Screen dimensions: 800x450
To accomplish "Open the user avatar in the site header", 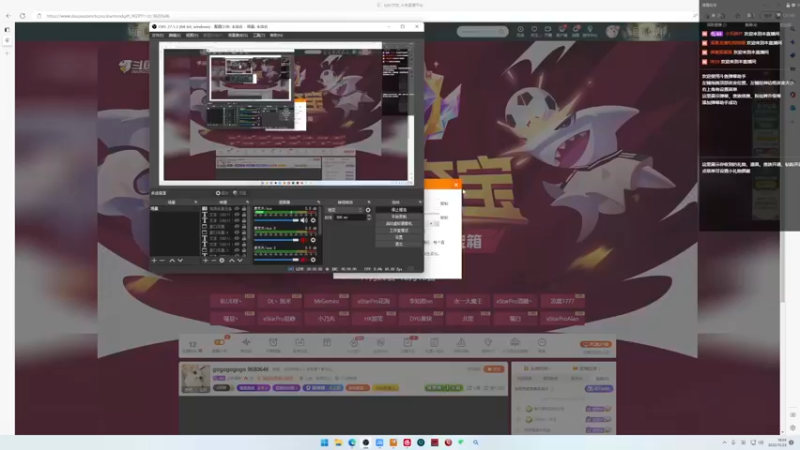I will [612, 31].
